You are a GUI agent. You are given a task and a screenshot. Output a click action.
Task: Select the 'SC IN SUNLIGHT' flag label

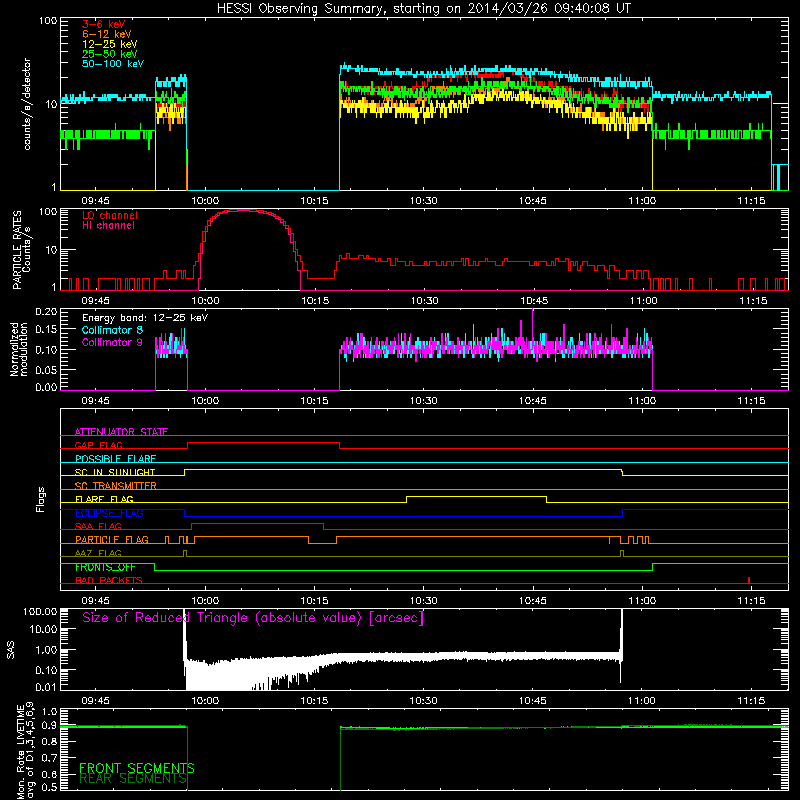click(x=115, y=472)
